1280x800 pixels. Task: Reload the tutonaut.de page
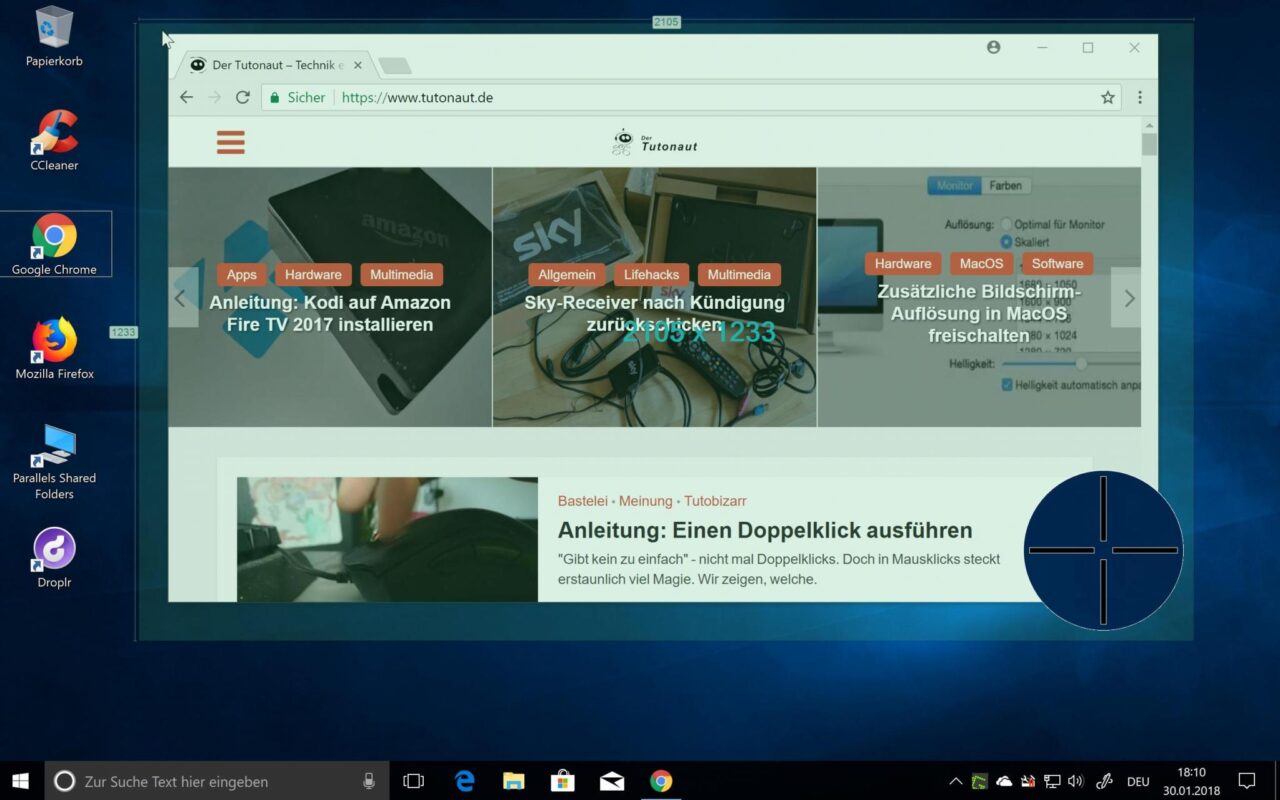[x=243, y=97]
